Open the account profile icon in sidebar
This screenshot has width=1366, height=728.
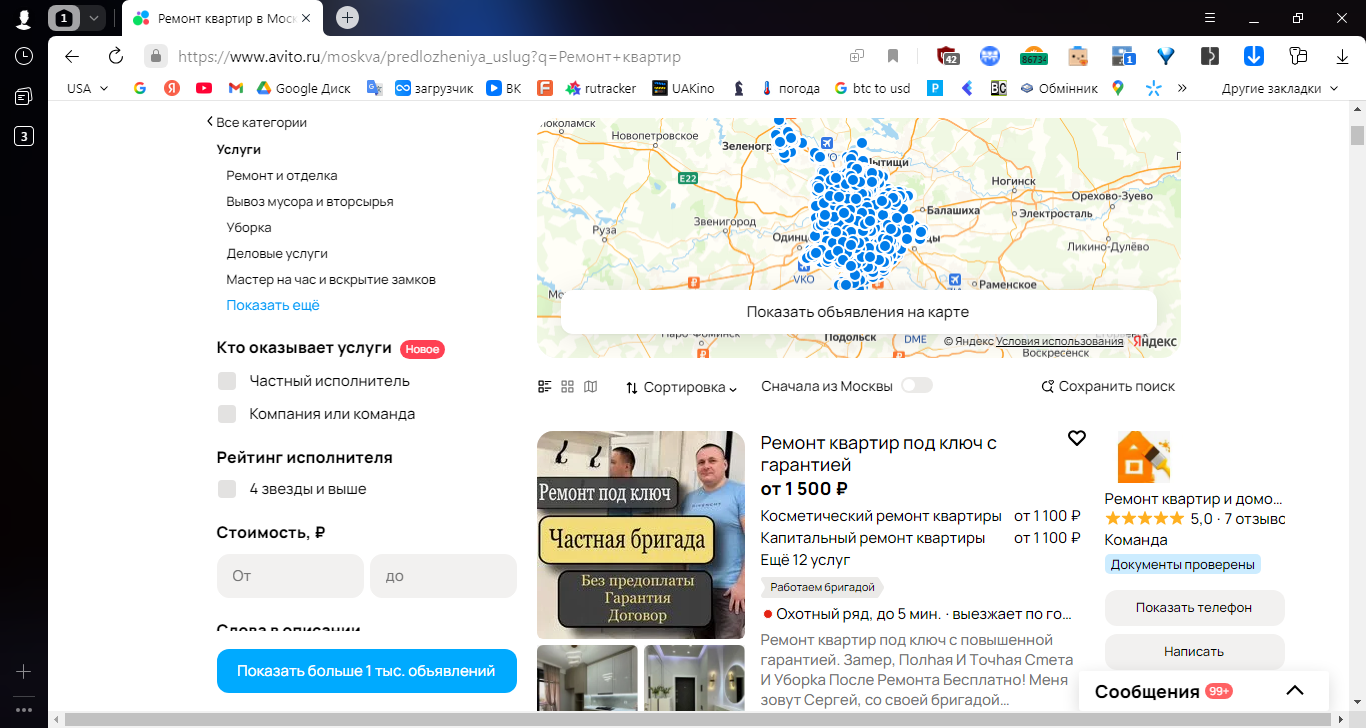(24, 18)
